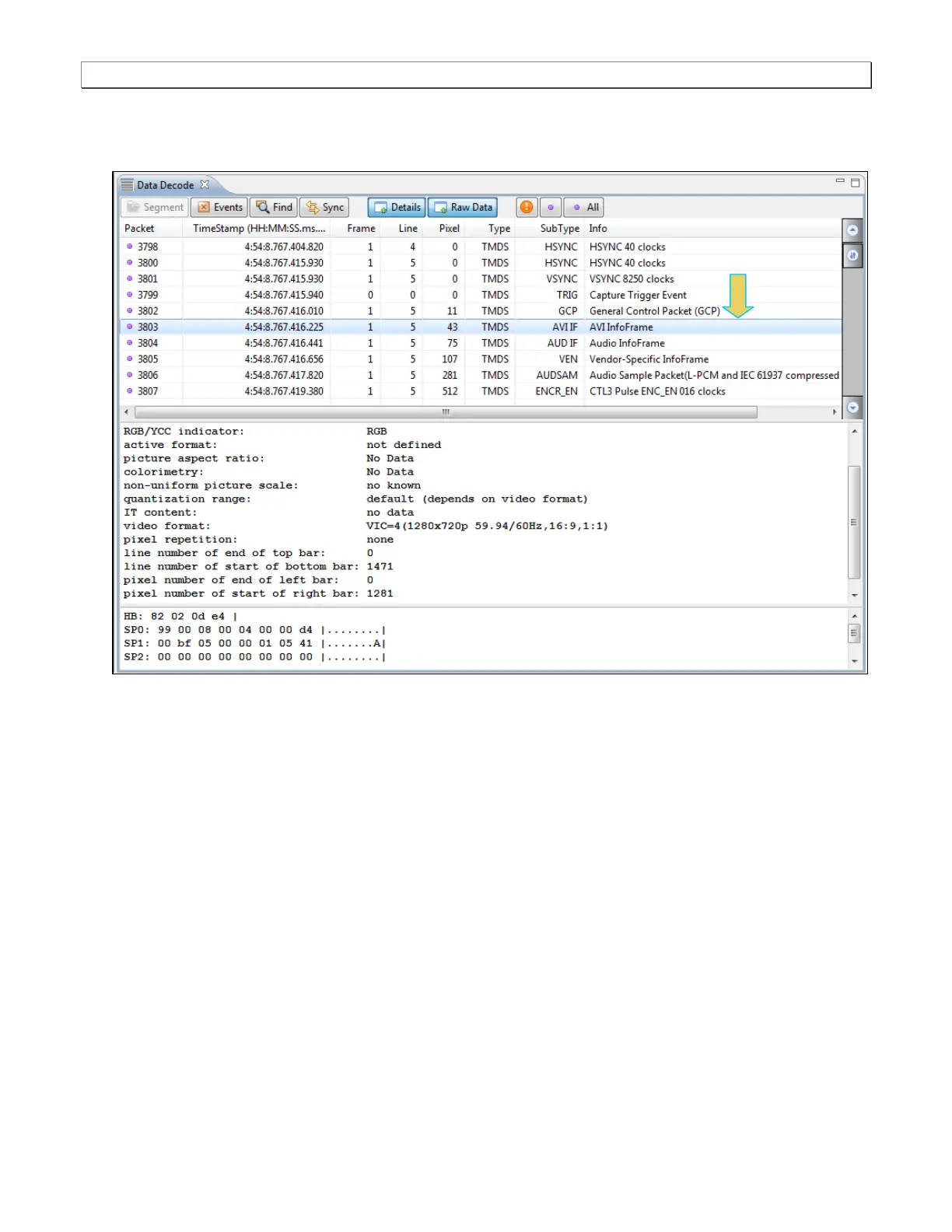Screen dimensions: 952x1232
Task: Click the single purple dot filter button
Action: tap(550, 208)
